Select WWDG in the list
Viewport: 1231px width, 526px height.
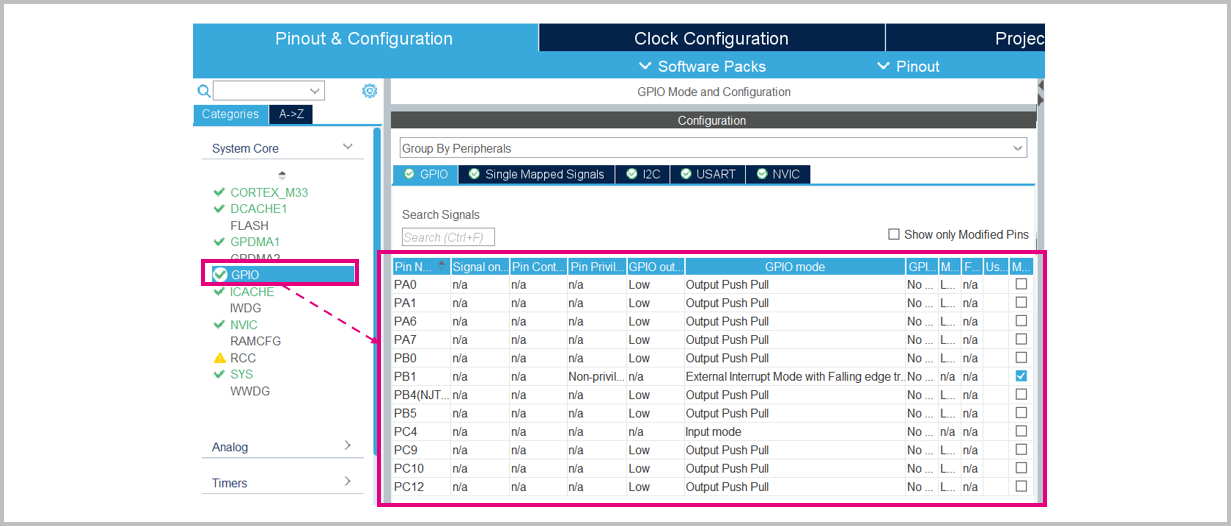tap(251, 391)
